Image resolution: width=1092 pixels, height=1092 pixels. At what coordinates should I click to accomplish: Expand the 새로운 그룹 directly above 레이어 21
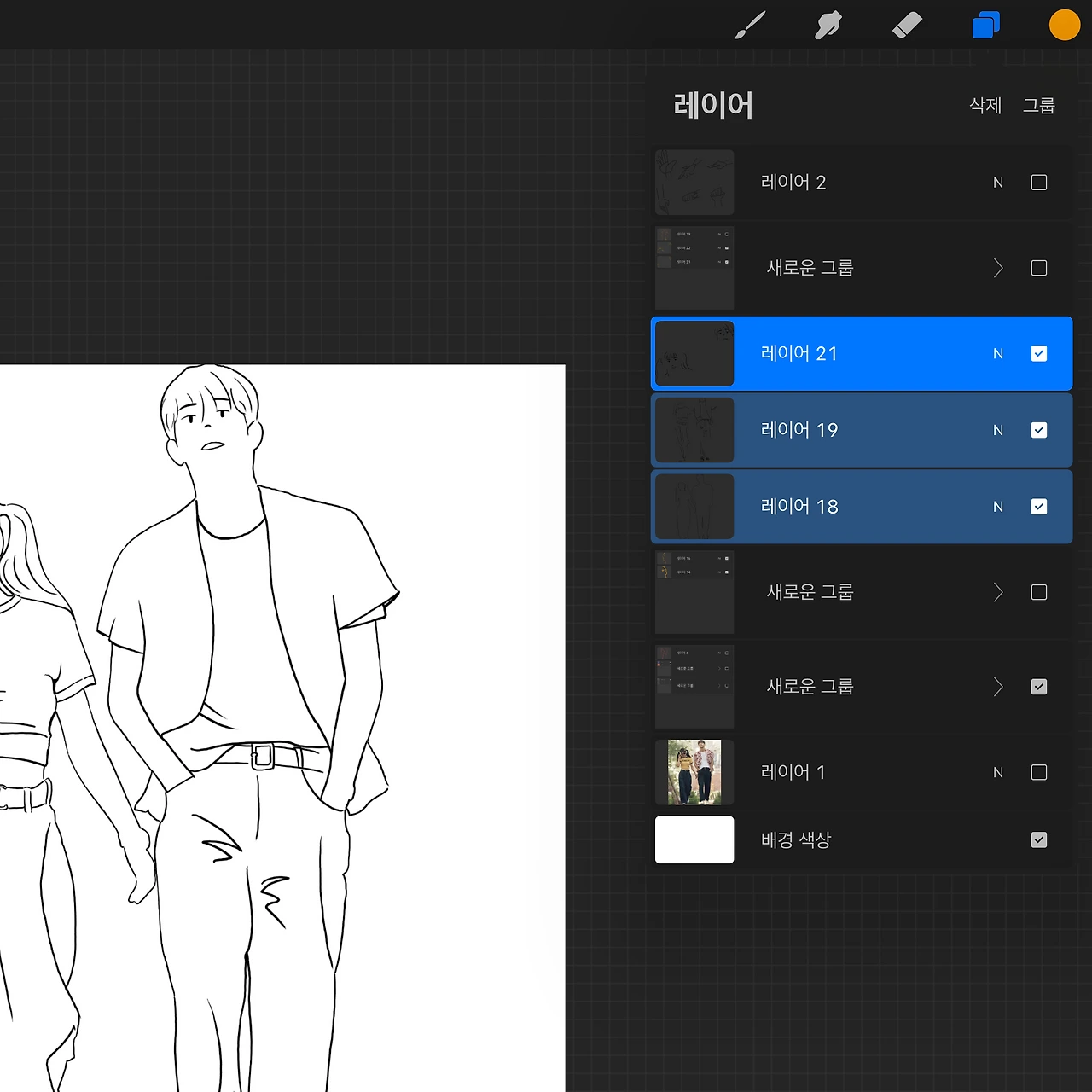coord(998,269)
